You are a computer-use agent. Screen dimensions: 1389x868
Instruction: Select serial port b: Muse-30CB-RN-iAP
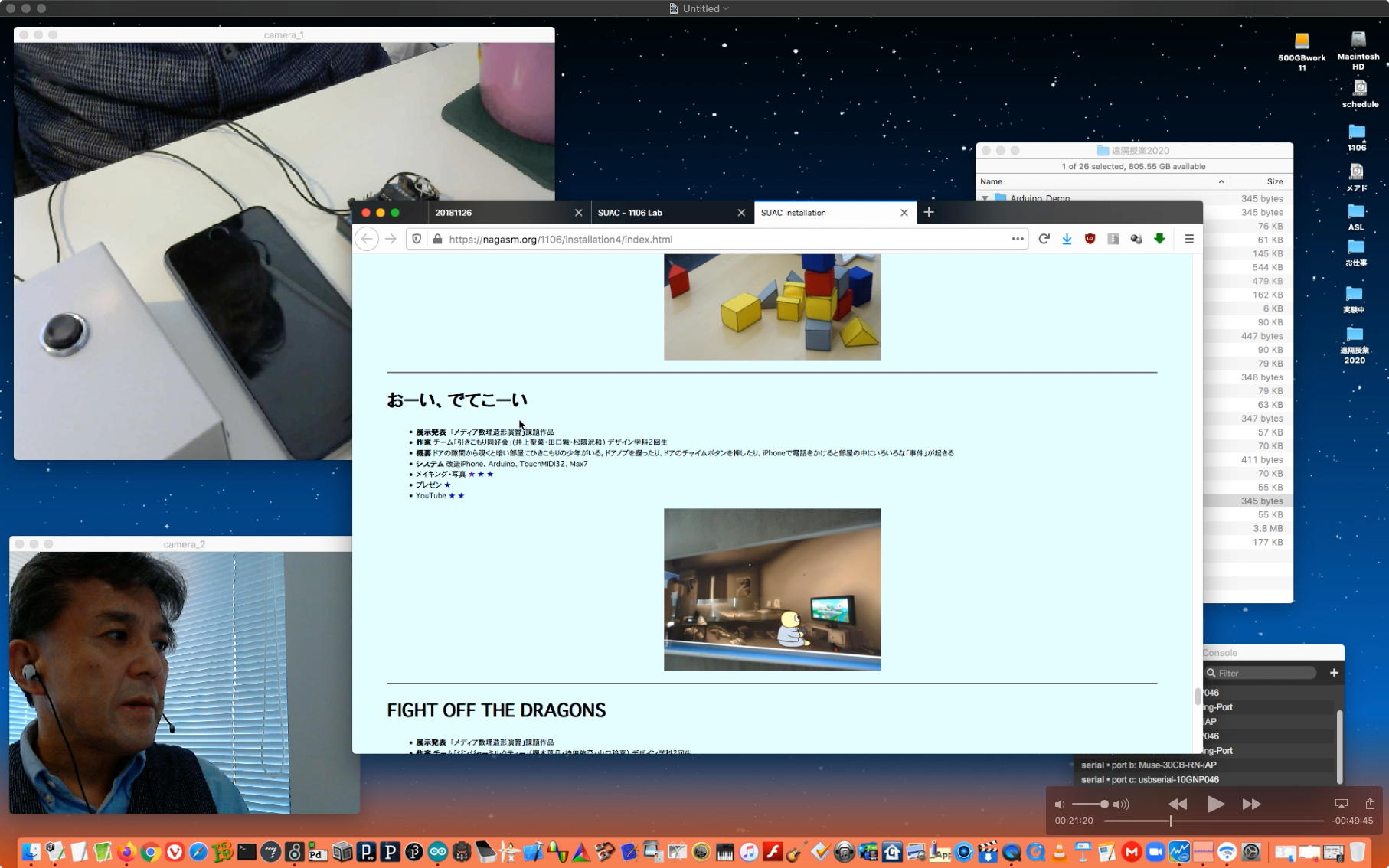[1149, 765]
